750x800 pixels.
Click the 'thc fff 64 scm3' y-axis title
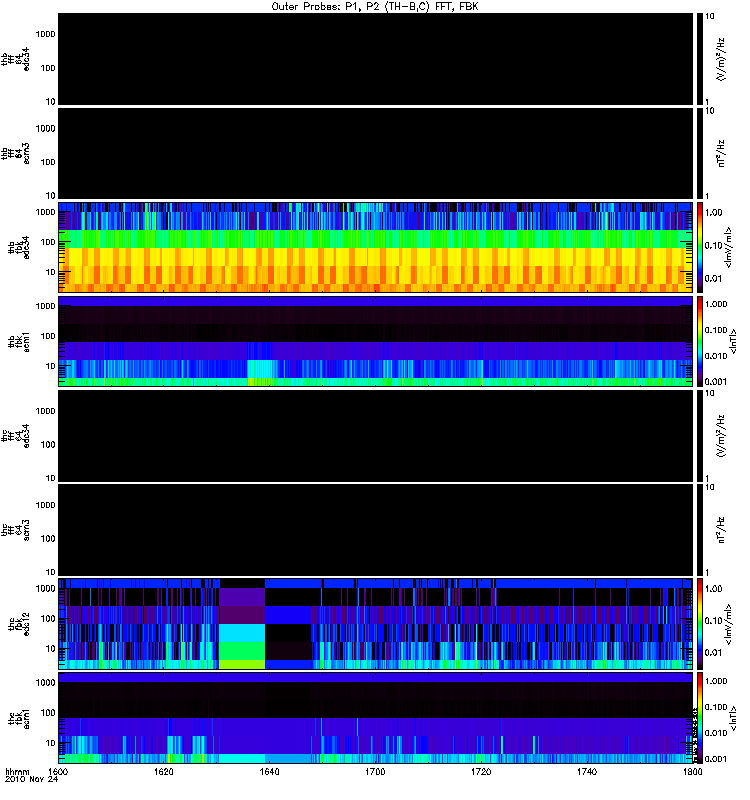pyautogui.click(x=15, y=530)
